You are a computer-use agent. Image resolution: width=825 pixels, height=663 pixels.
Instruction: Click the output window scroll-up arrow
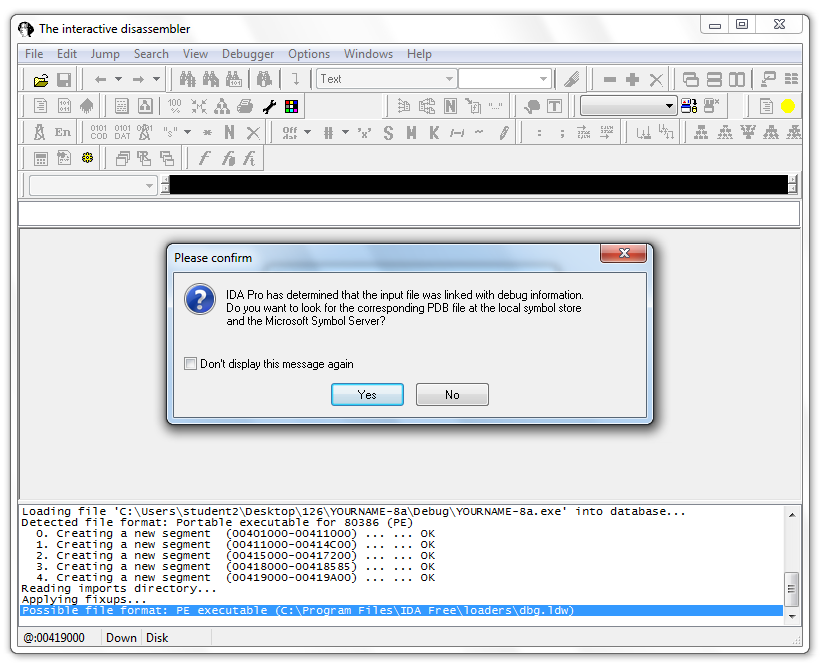click(791, 515)
